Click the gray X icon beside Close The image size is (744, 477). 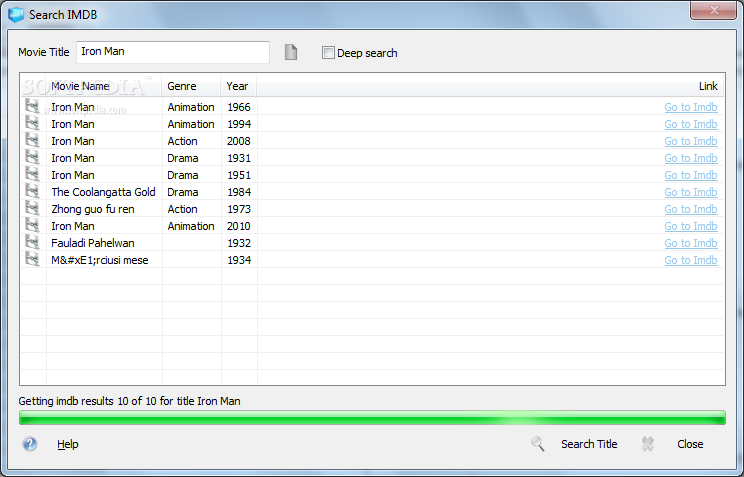(x=648, y=444)
